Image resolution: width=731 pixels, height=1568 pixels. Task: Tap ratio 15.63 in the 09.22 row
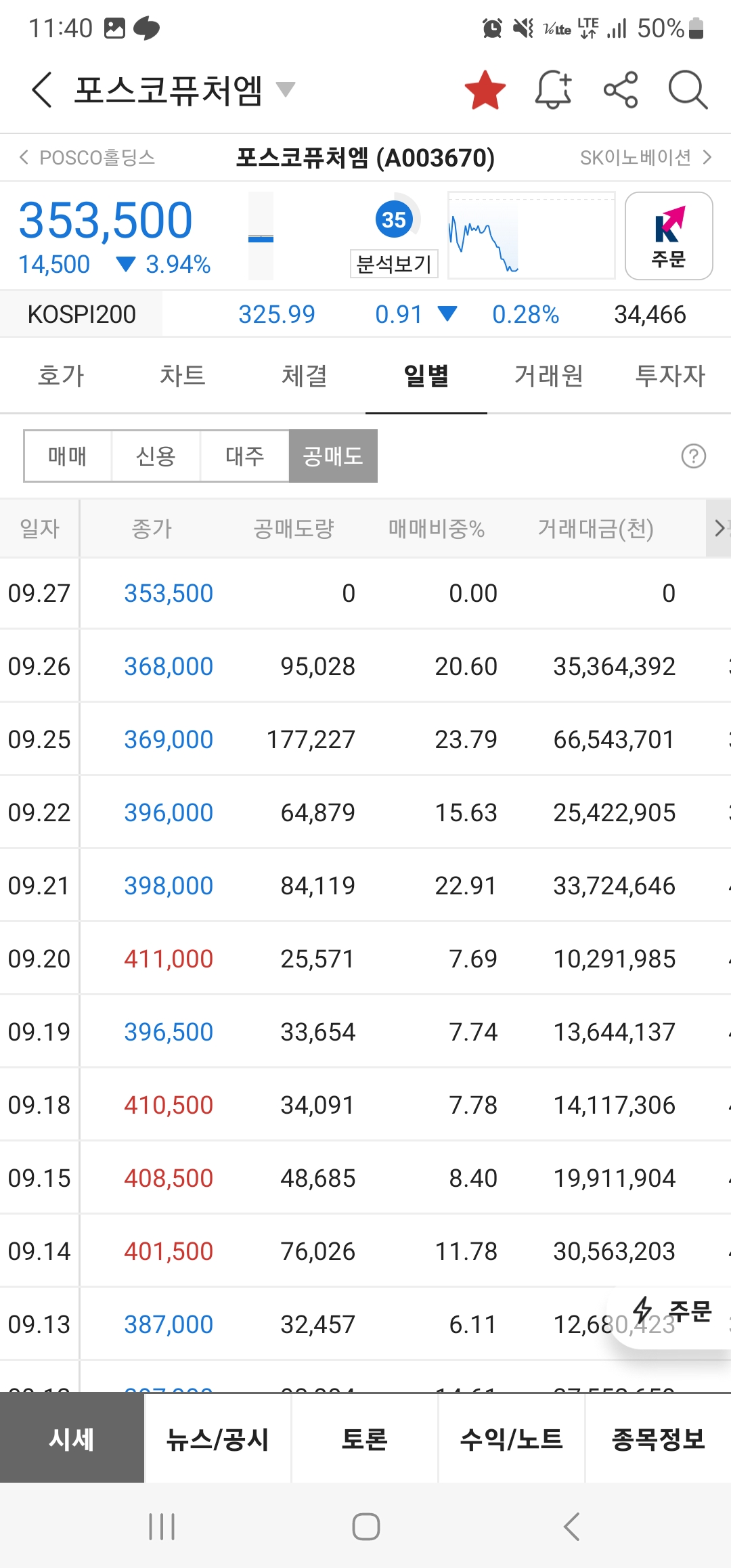(x=466, y=812)
